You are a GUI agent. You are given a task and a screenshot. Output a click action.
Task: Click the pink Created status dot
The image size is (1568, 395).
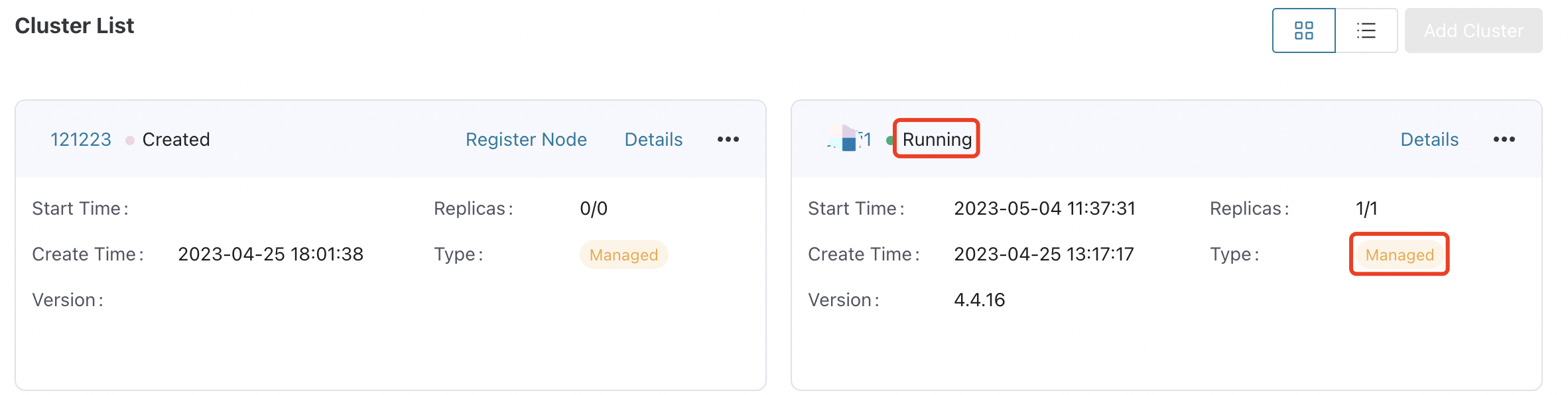[130, 141]
